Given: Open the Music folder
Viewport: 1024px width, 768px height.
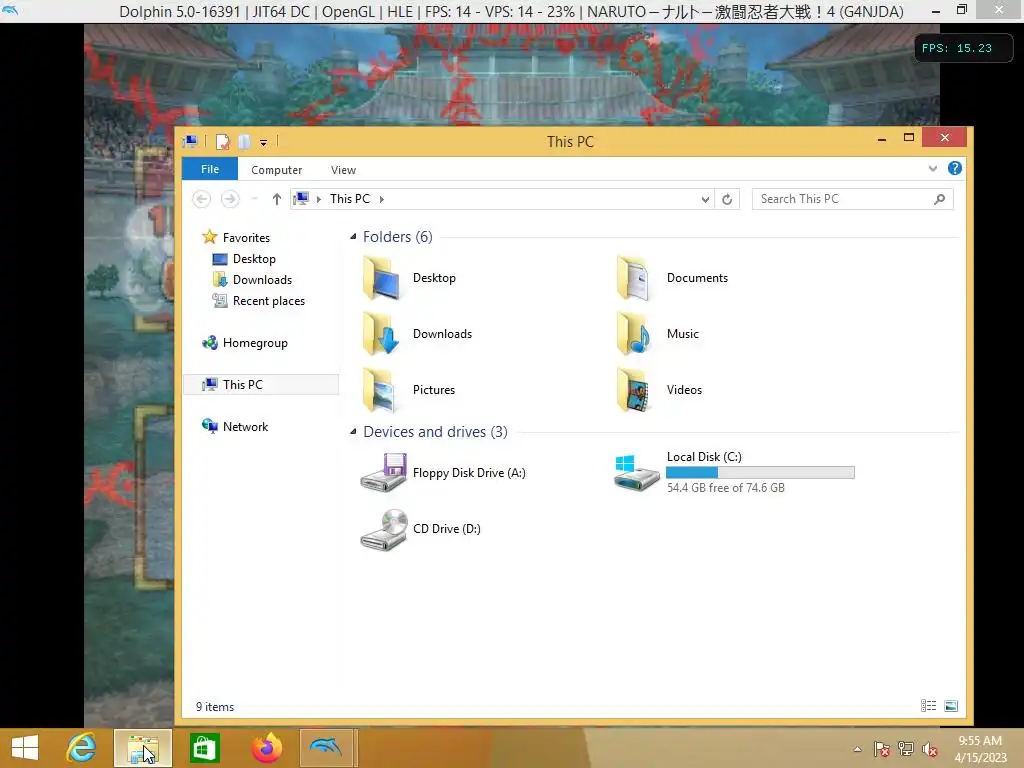Looking at the screenshot, I should [x=658, y=334].
